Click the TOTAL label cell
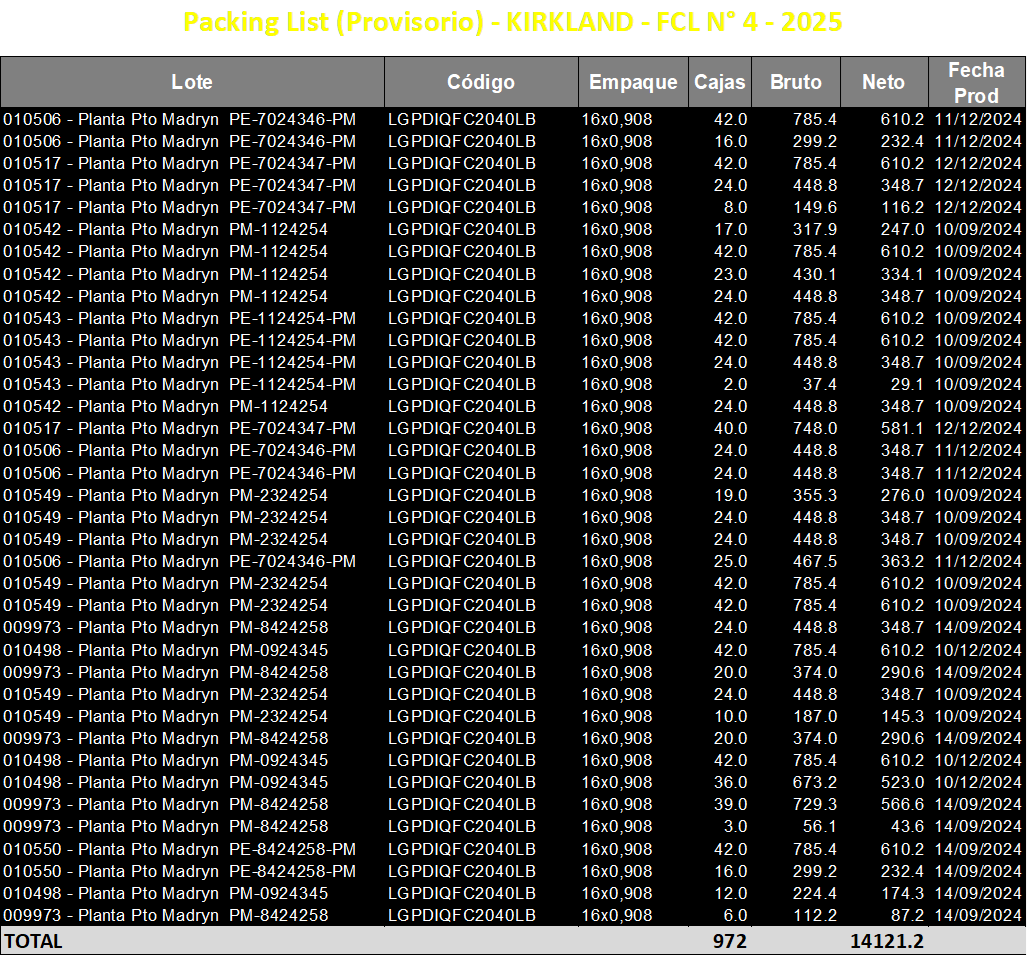 click(x=33, y=941)
